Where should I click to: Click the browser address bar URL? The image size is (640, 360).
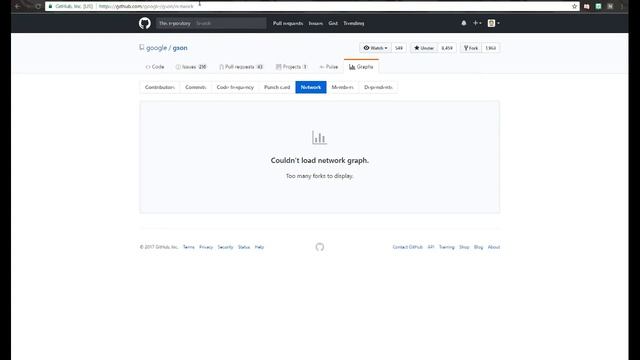tap(146, 6)
